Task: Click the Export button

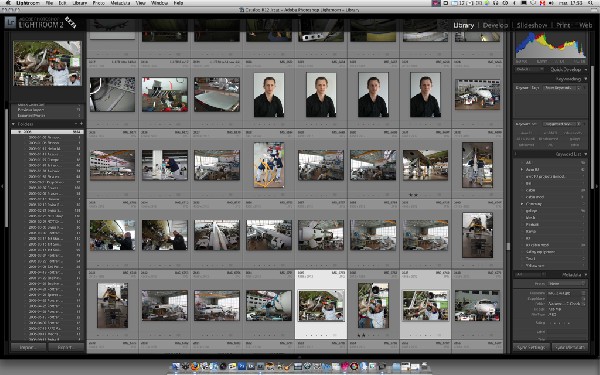Action: 66,347
